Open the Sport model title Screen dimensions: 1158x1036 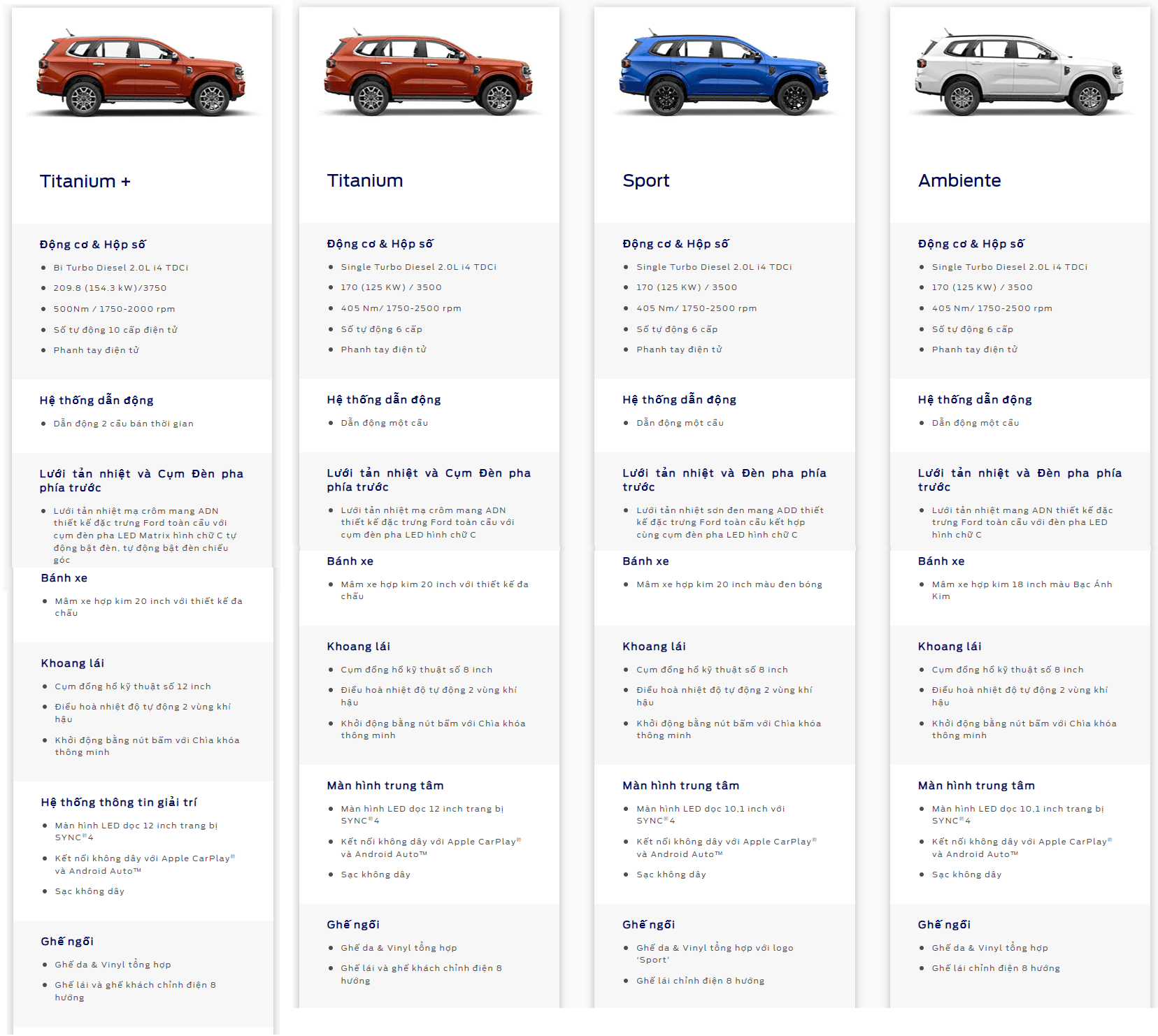pyautogui.click(x=646, y=181)
